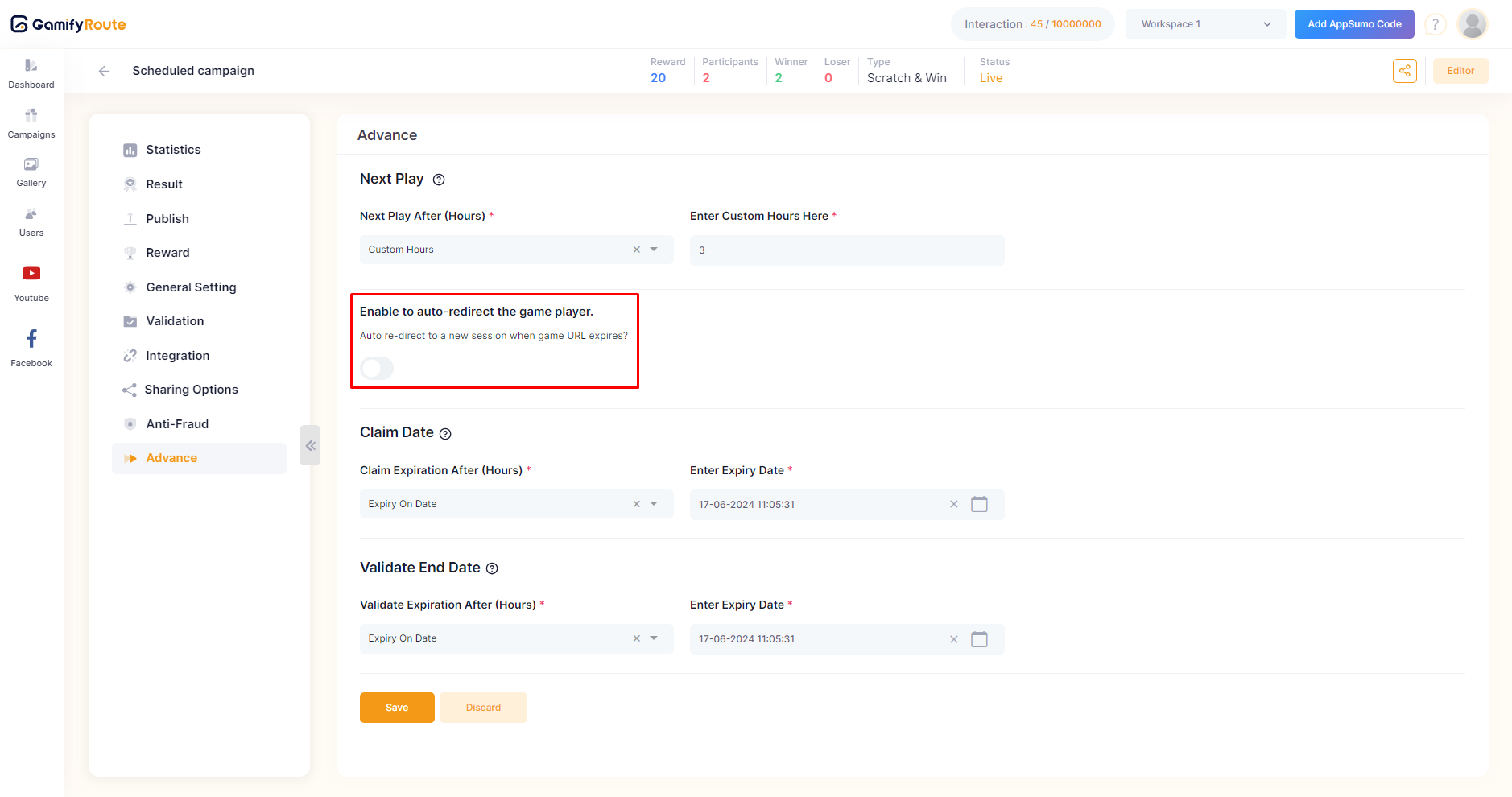Click the back arrow beside Scheduled campaign
Screen dimensions: 1512x797
(x=104, y=71)
